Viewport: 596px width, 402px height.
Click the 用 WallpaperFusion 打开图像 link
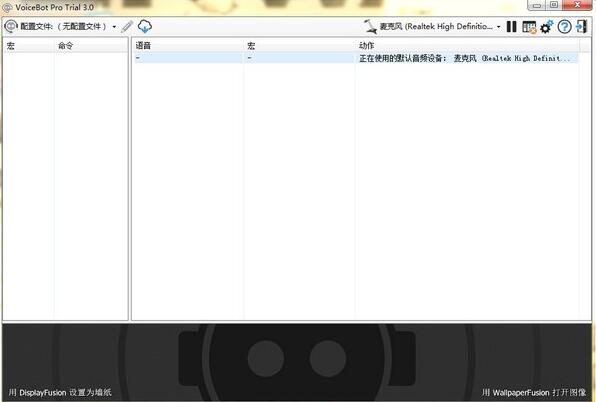click(534, 393)
